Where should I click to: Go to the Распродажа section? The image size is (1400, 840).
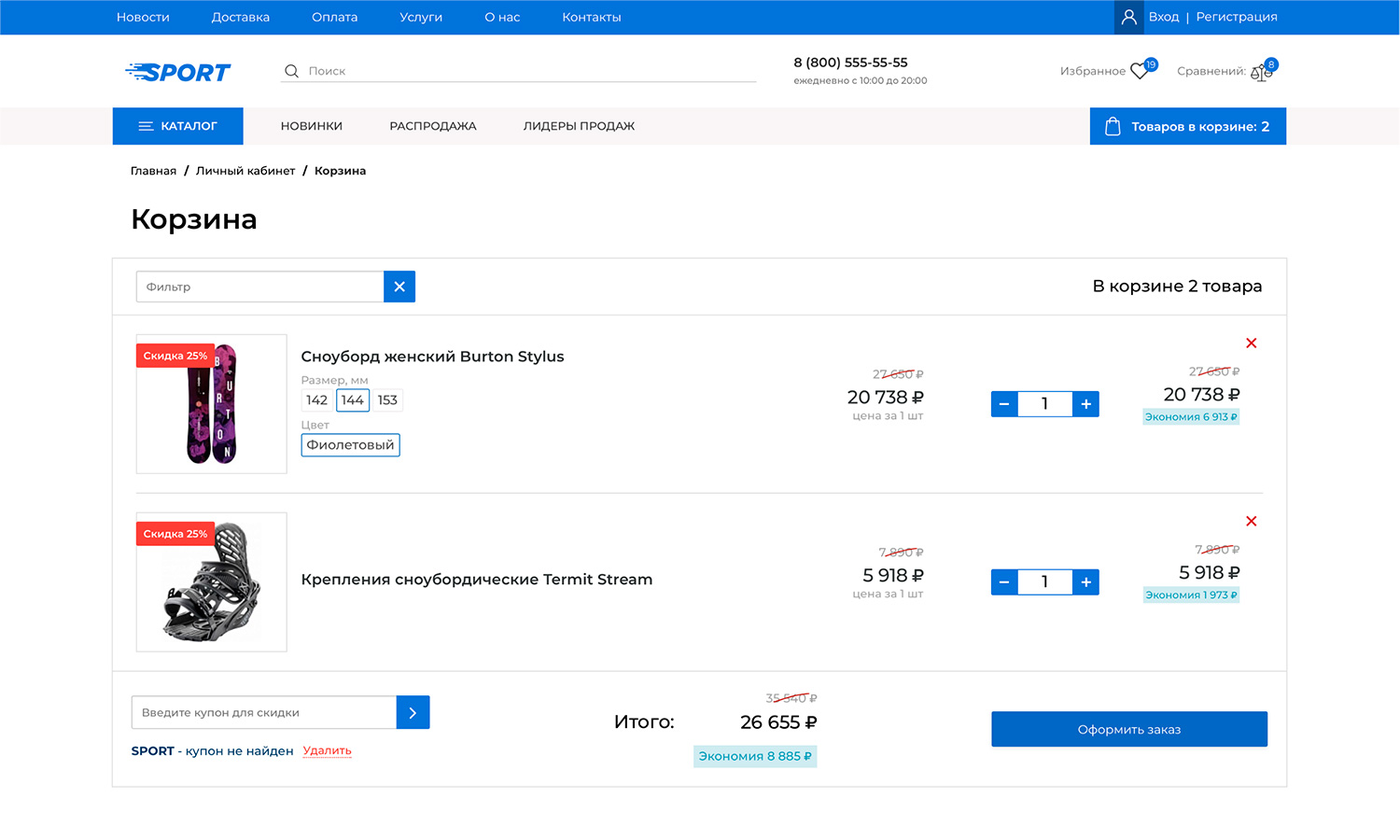click(x=432, y=126)
